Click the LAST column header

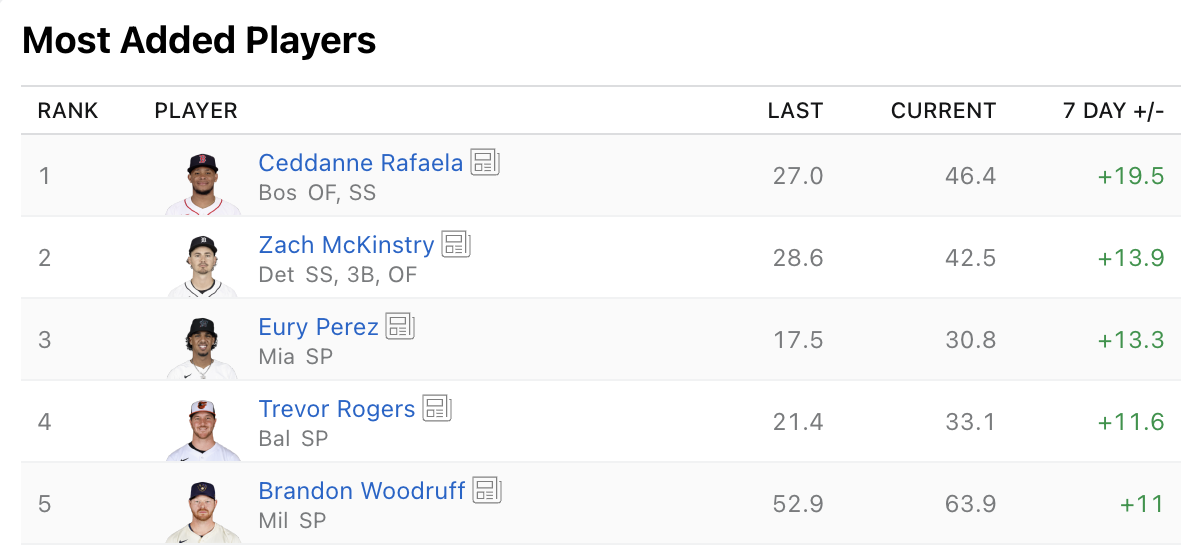pos(795,111)
